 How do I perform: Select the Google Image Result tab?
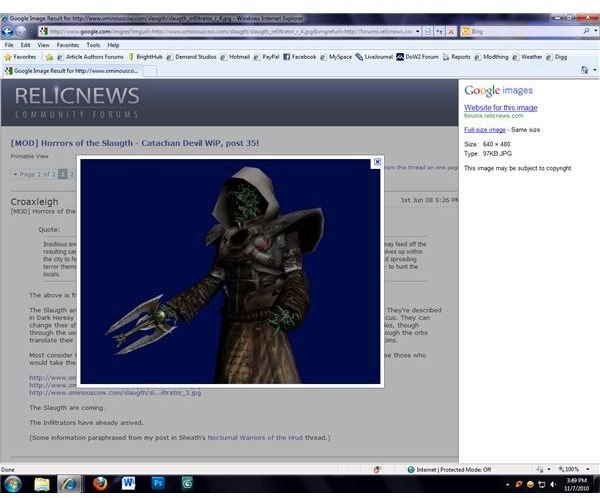pyautogui.click(x=72, y=71)
